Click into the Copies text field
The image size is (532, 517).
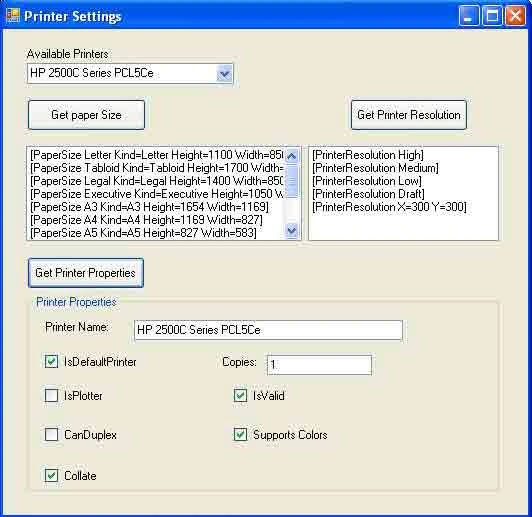point(319,365)
